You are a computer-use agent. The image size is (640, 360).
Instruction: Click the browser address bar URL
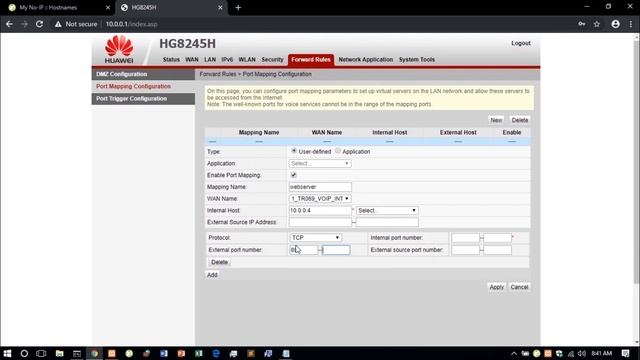131,24
